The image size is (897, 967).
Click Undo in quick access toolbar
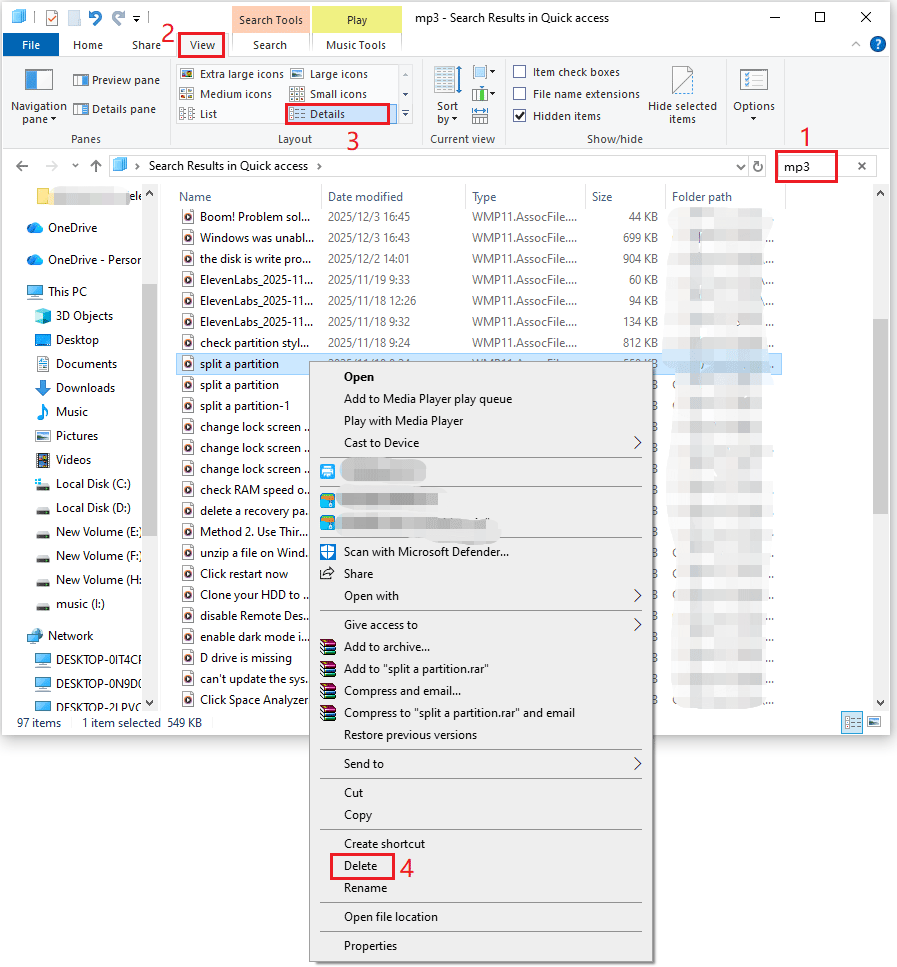94,18
